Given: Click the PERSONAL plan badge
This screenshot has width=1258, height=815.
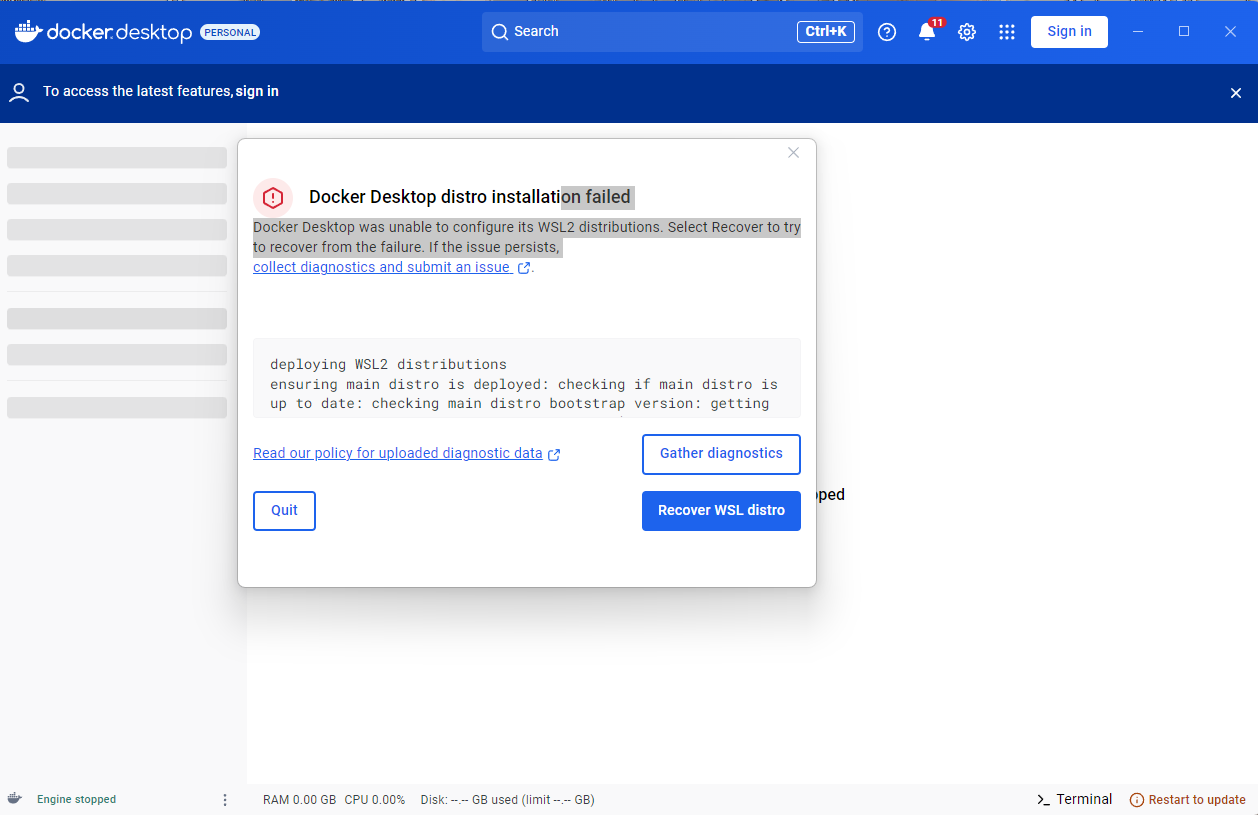Looking at the screenshot, I should point(230,32).
